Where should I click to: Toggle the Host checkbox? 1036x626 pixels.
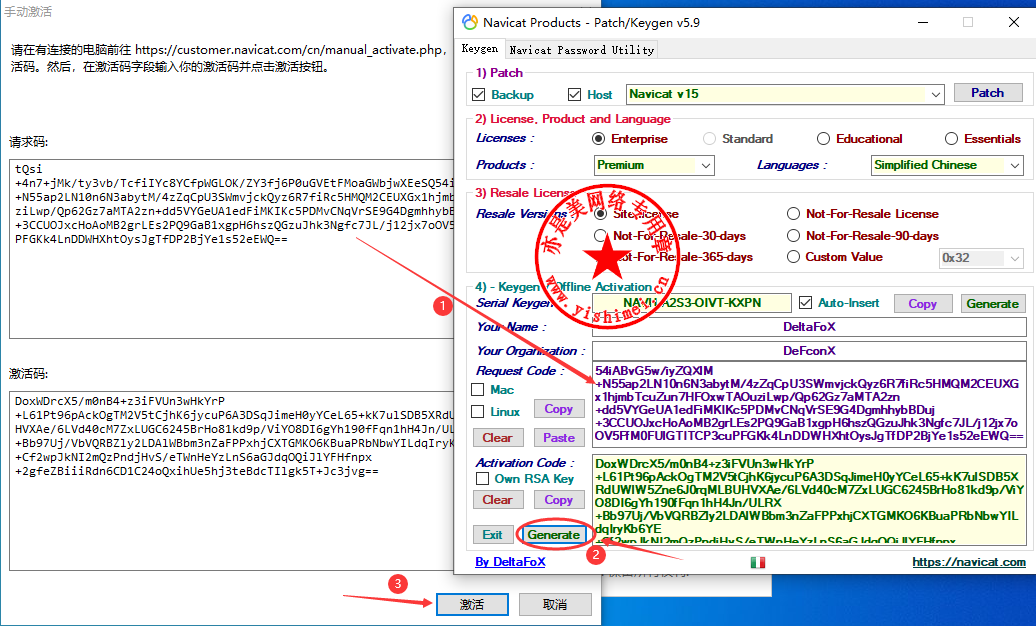click(x=574, y=95)
